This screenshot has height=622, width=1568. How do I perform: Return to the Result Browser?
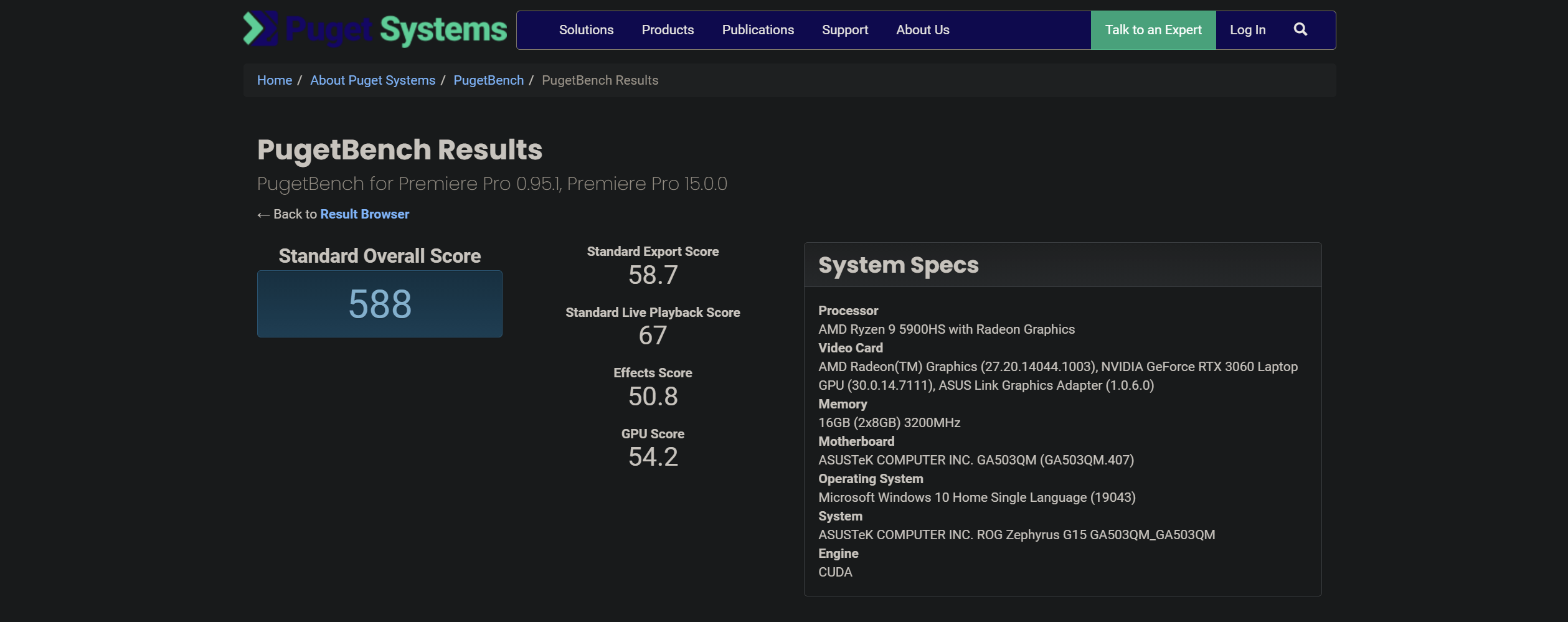(x=365, y=214)
